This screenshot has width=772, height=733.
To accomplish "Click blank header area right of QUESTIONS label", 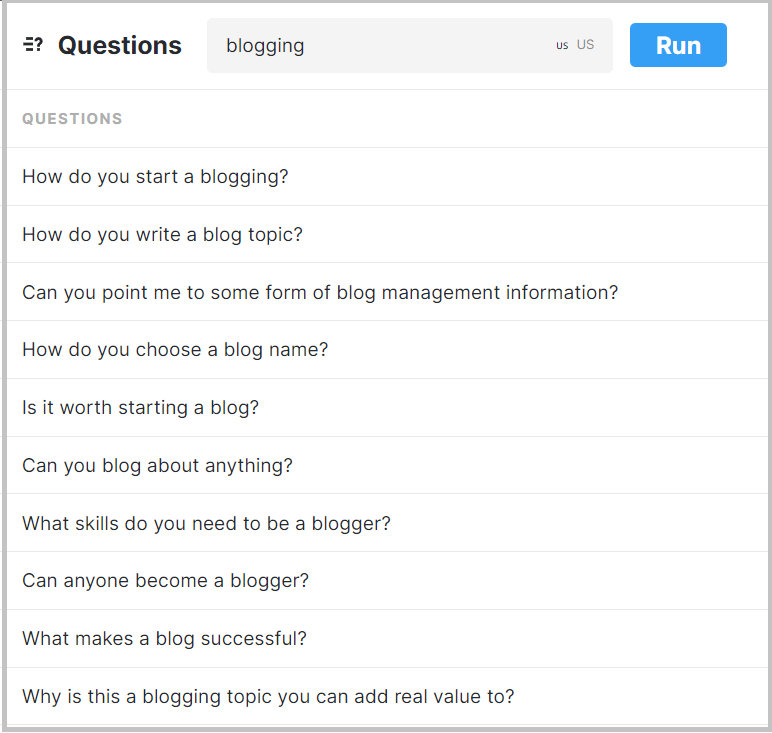I will 450,119.
